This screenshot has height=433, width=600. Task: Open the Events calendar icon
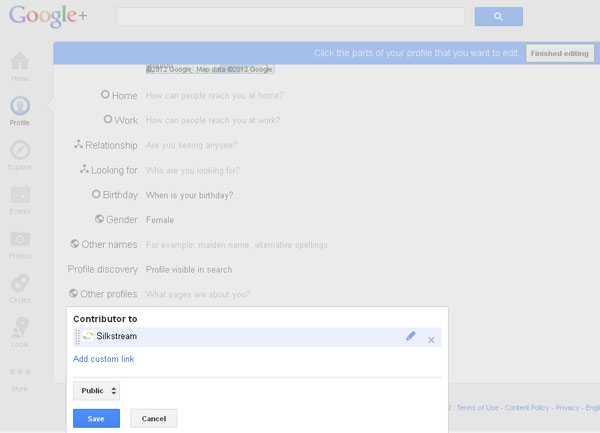(20, 194)
